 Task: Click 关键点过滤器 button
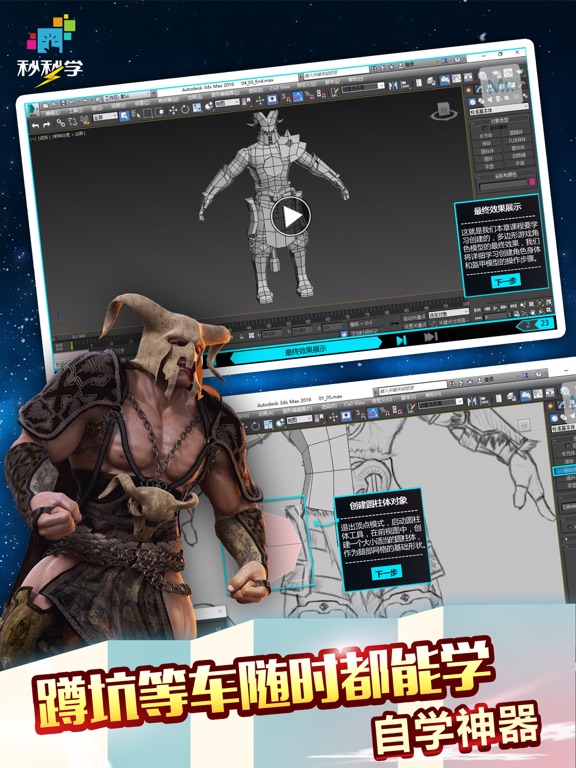452,322
